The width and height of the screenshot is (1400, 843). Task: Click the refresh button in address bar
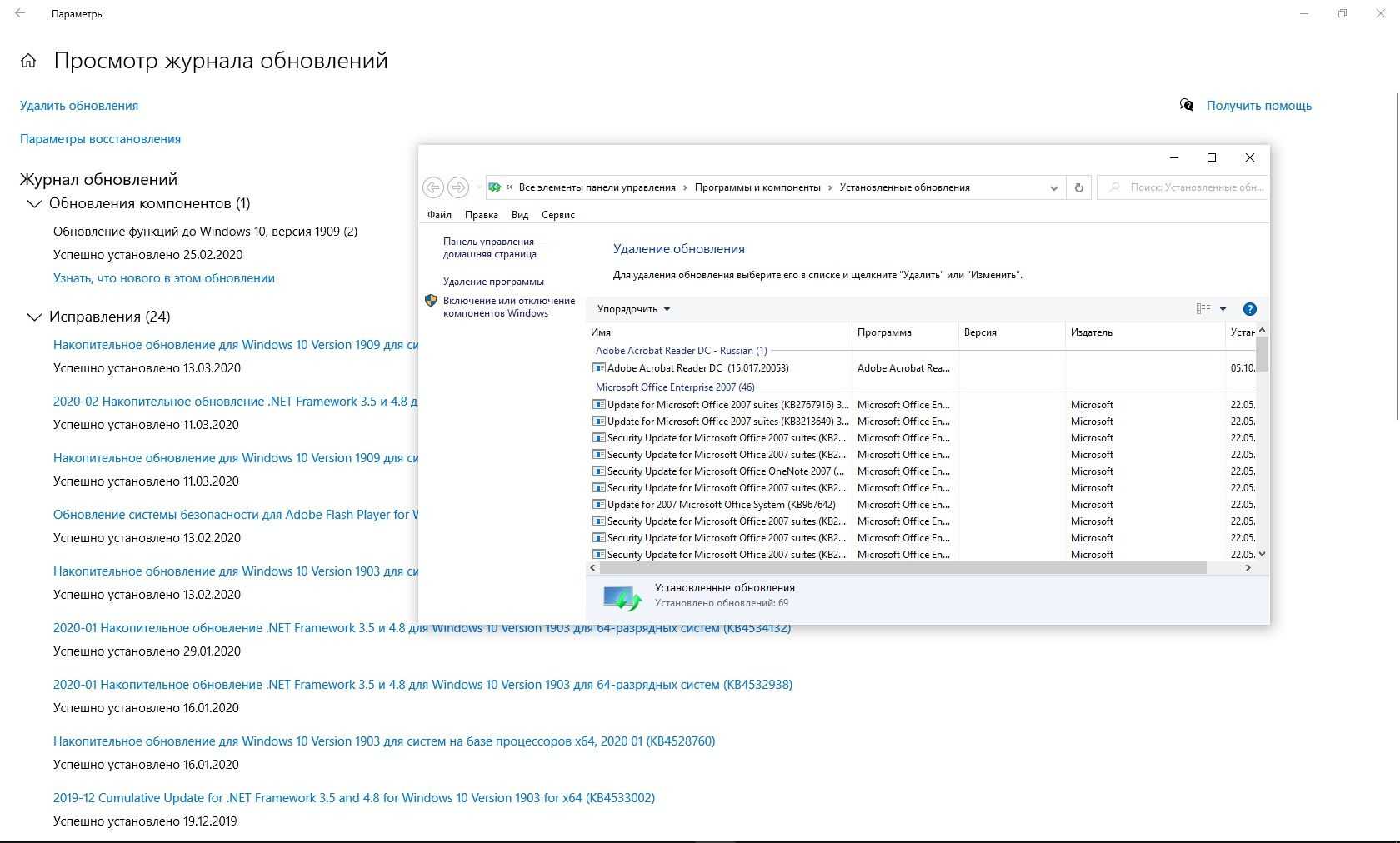1078,187
